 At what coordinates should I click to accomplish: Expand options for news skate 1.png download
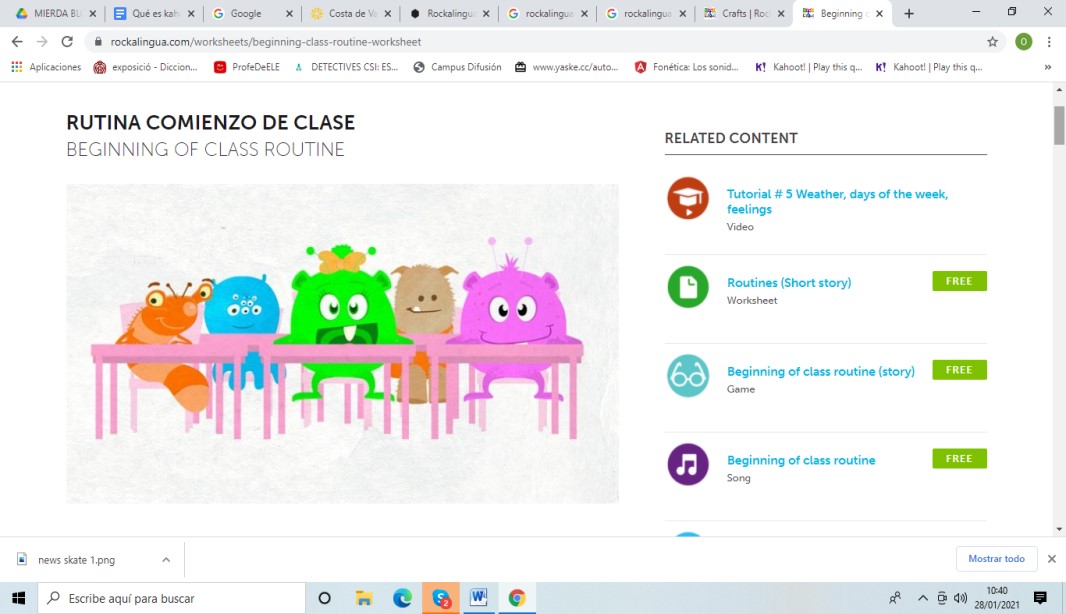click(x=166, y=560)
